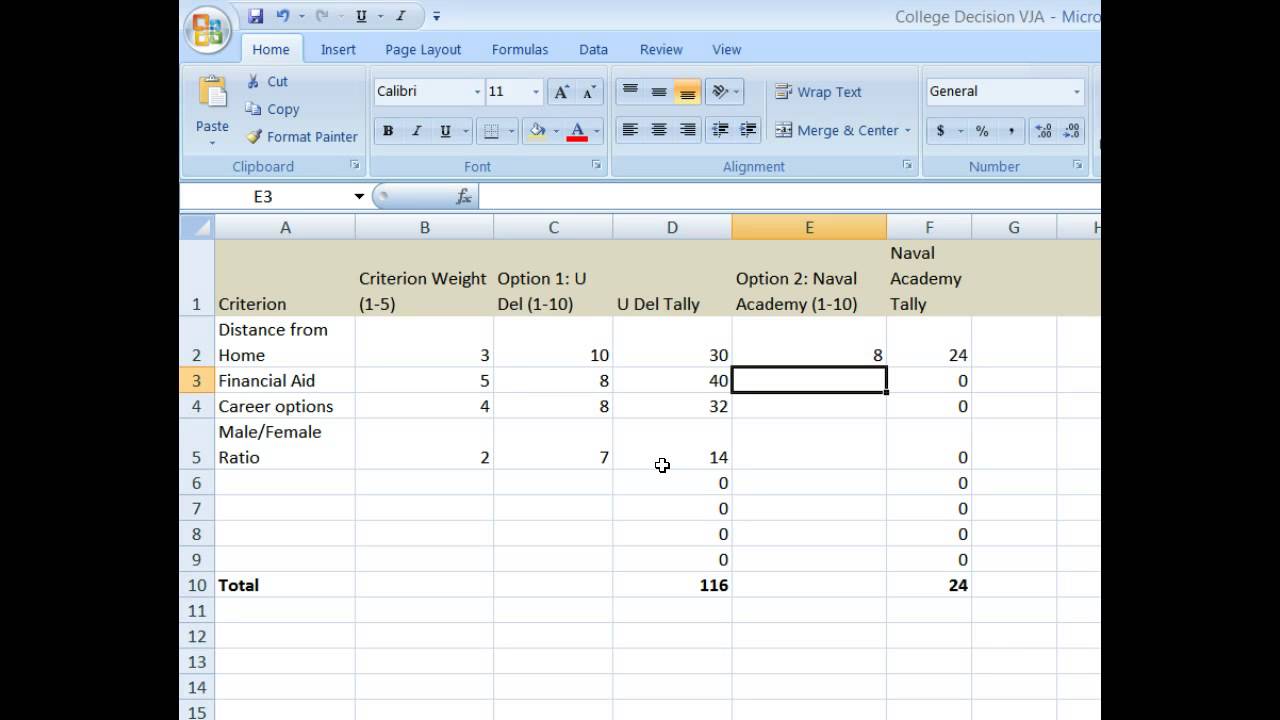Open the Office Button menu
The height and width of the screenshot is (720, 1280).
pyautogui.click(x=208, y=30)
